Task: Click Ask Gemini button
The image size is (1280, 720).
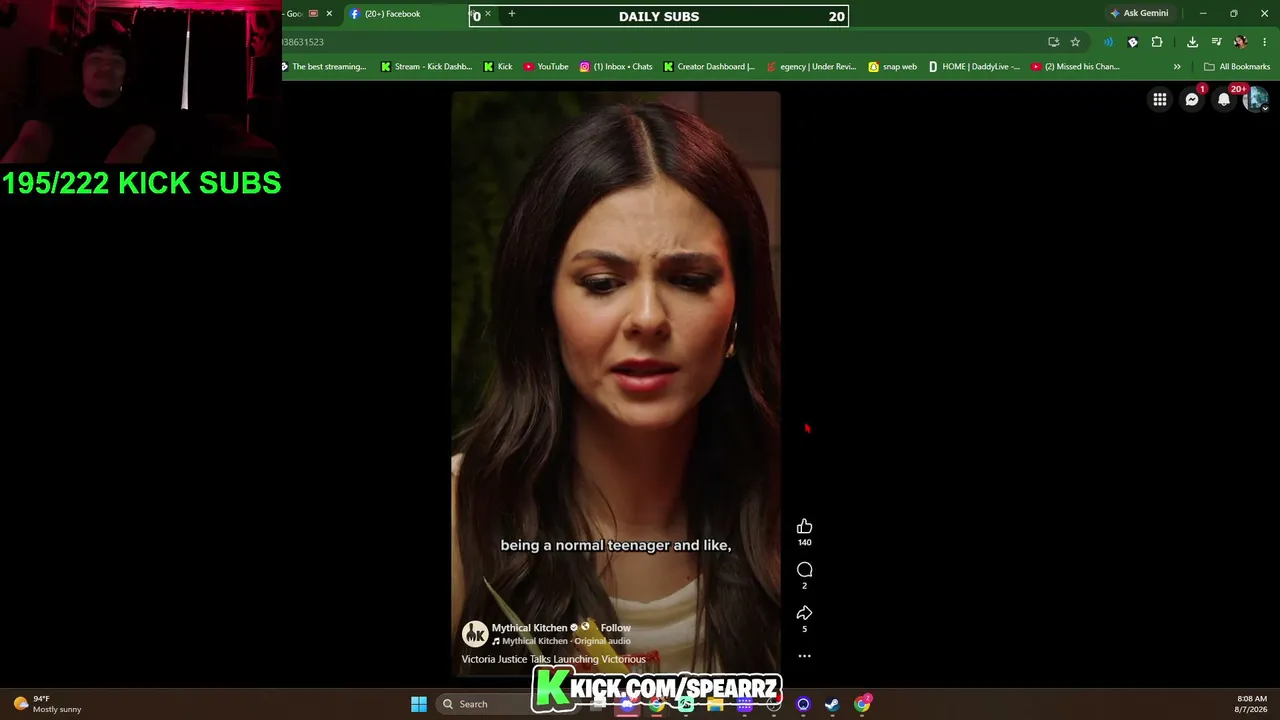Action: coord(1139,14)
